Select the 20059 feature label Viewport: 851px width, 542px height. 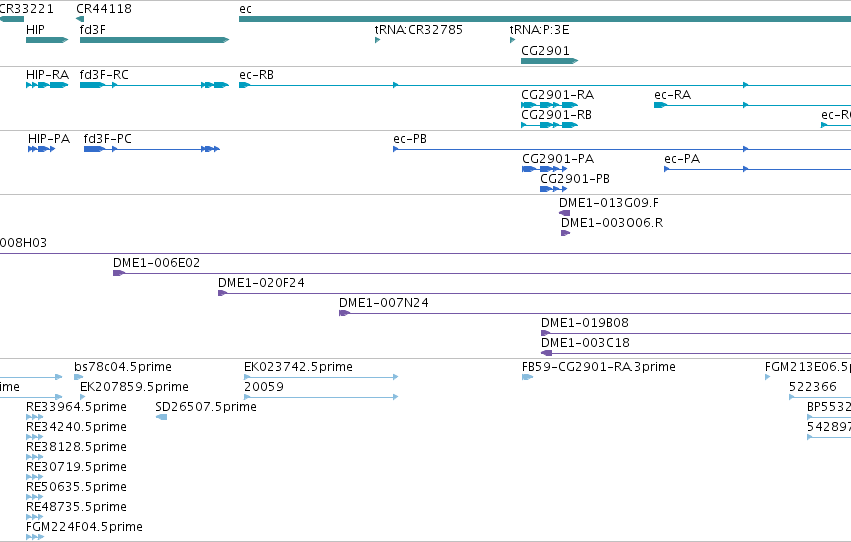[264, 387]
